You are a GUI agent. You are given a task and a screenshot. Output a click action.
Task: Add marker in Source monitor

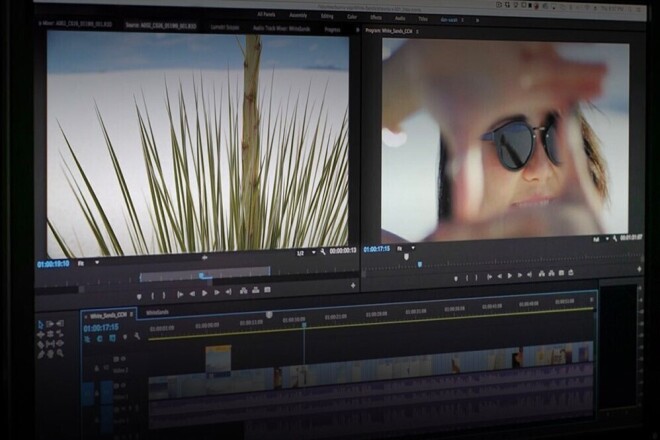coord(139,296)
